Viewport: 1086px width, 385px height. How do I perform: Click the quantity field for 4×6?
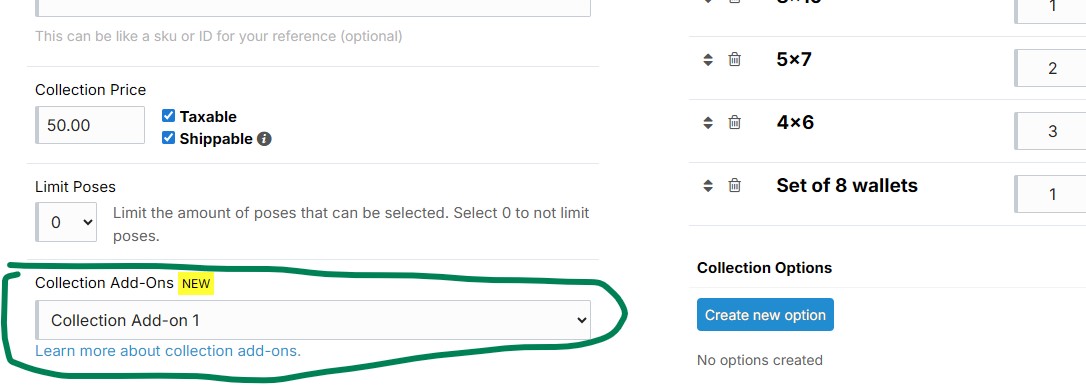1050,131
